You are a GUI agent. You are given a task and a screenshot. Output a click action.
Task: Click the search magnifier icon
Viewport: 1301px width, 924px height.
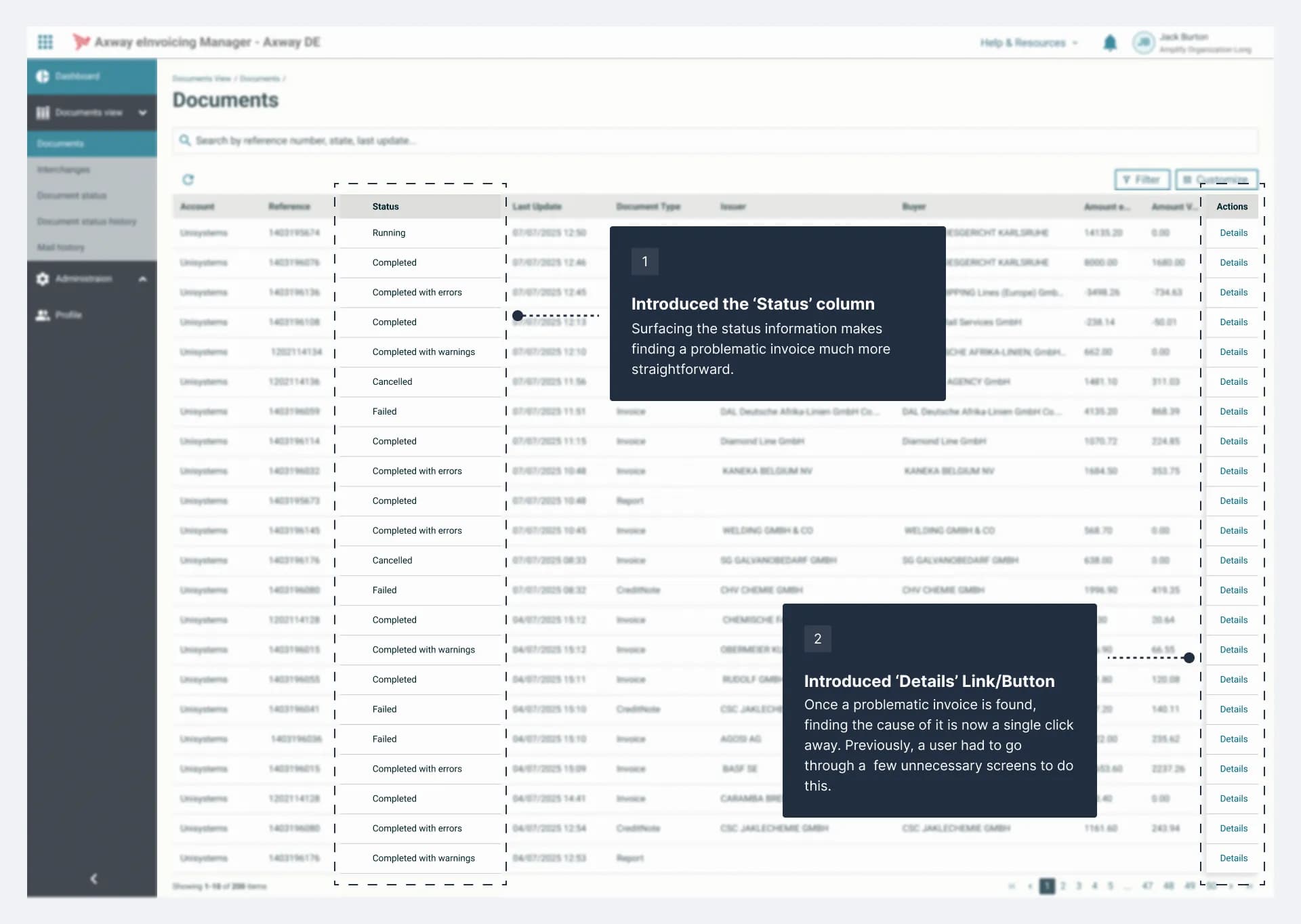(184, 140)
